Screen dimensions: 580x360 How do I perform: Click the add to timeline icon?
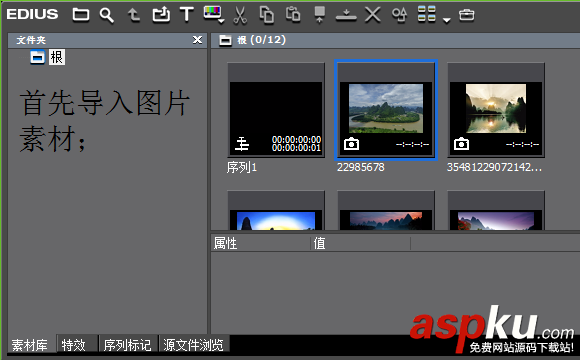tap(346, 16)
